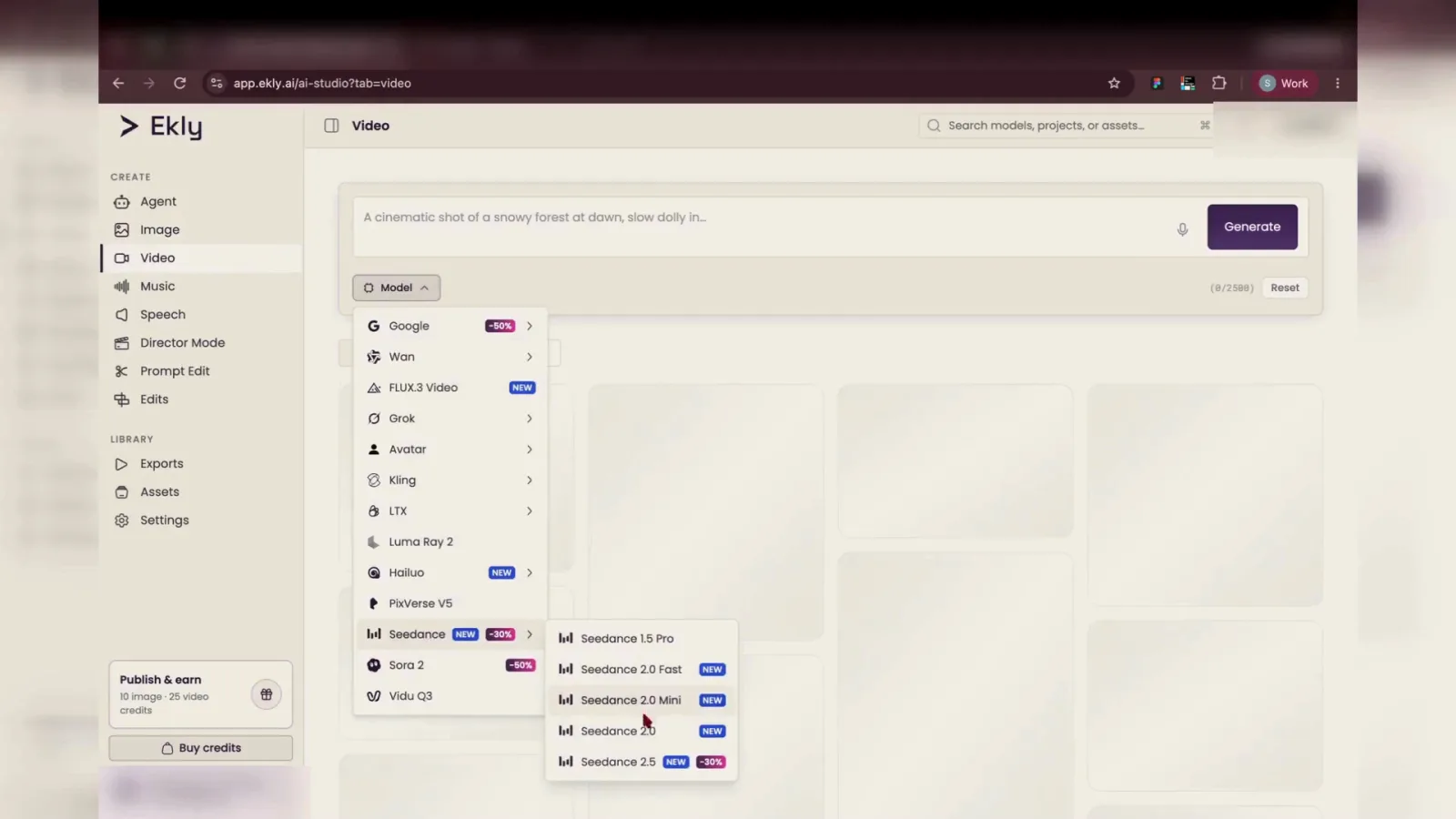The height and width of the screenshot is (819, 1456).
Task: Open Settings in the sidebar
Action: [x=201, y=520]
